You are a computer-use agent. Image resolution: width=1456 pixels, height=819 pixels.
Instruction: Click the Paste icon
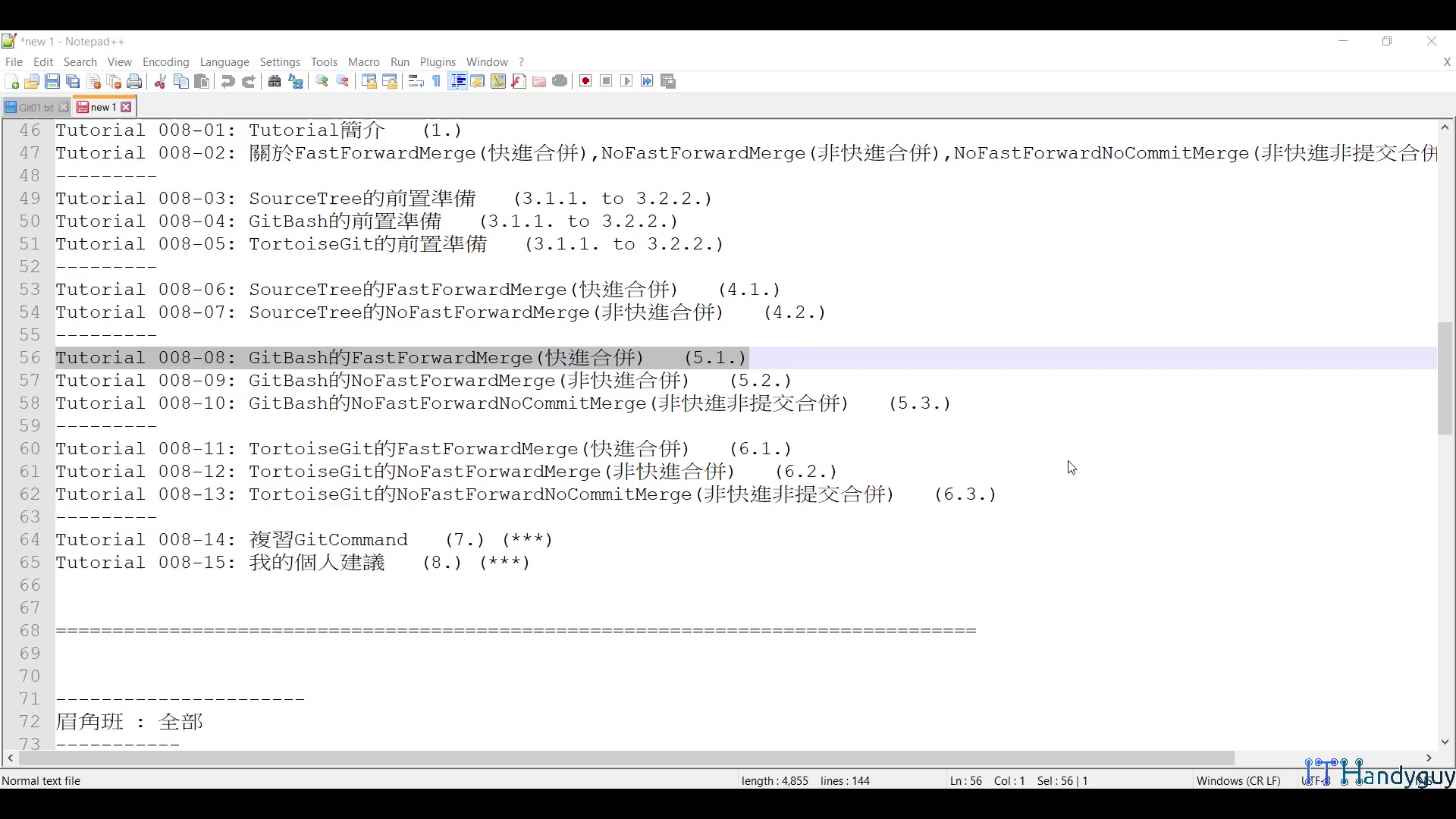coord(202,81)
